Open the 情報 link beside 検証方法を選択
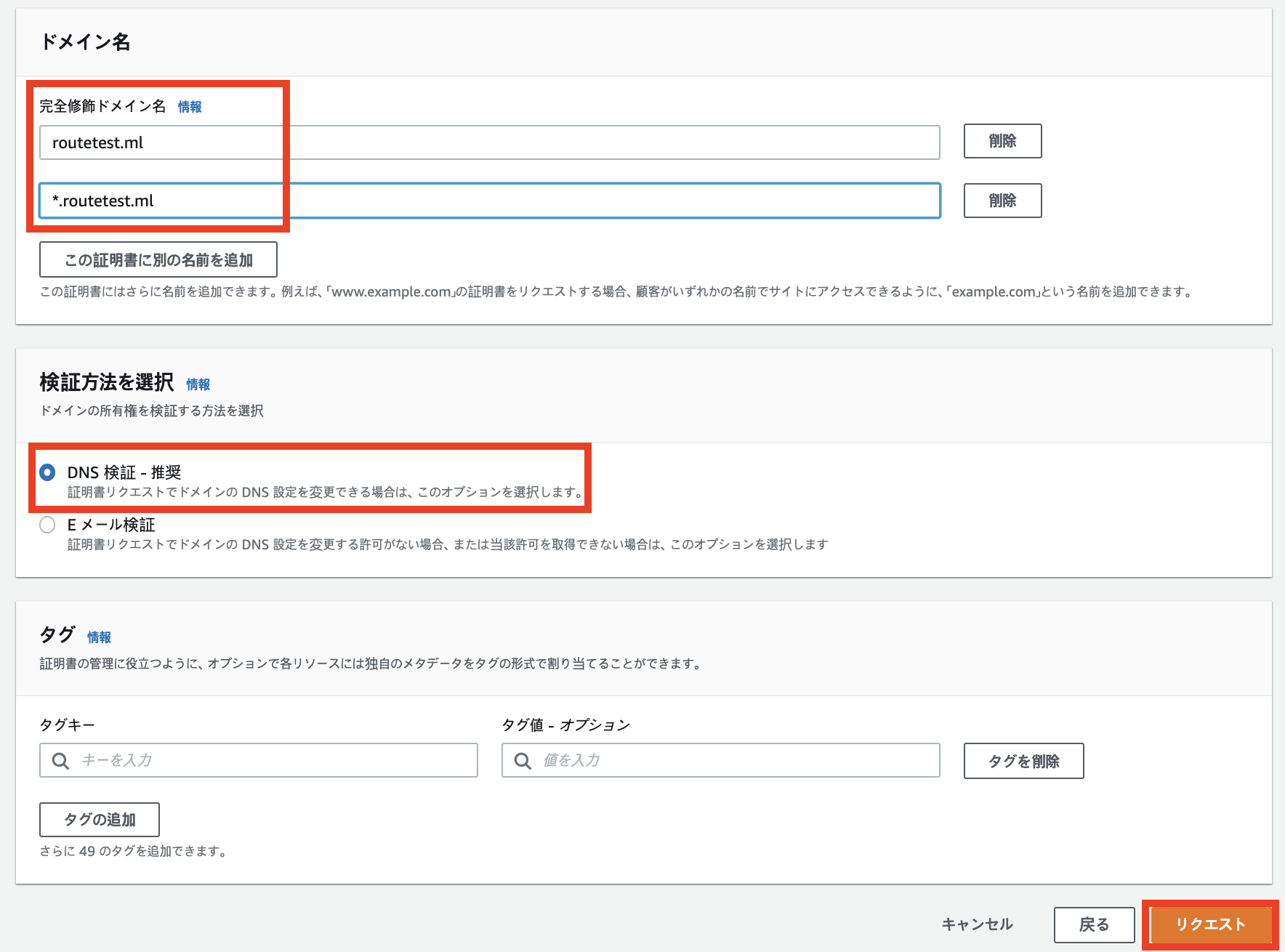The image size is (1285, 952). point(198,384)
